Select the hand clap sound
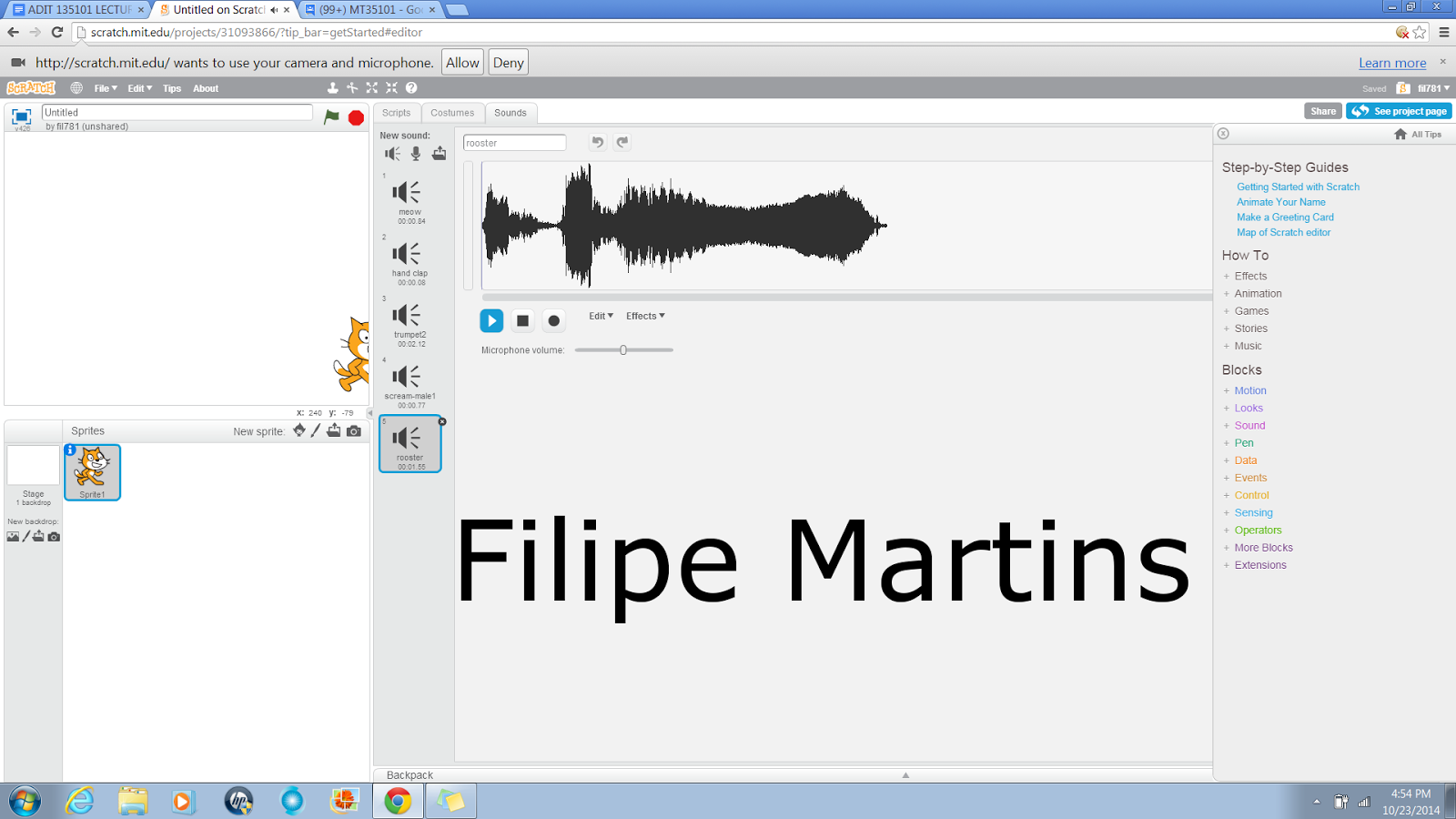This screenshot has height=819, width=1456. (409, 262)
